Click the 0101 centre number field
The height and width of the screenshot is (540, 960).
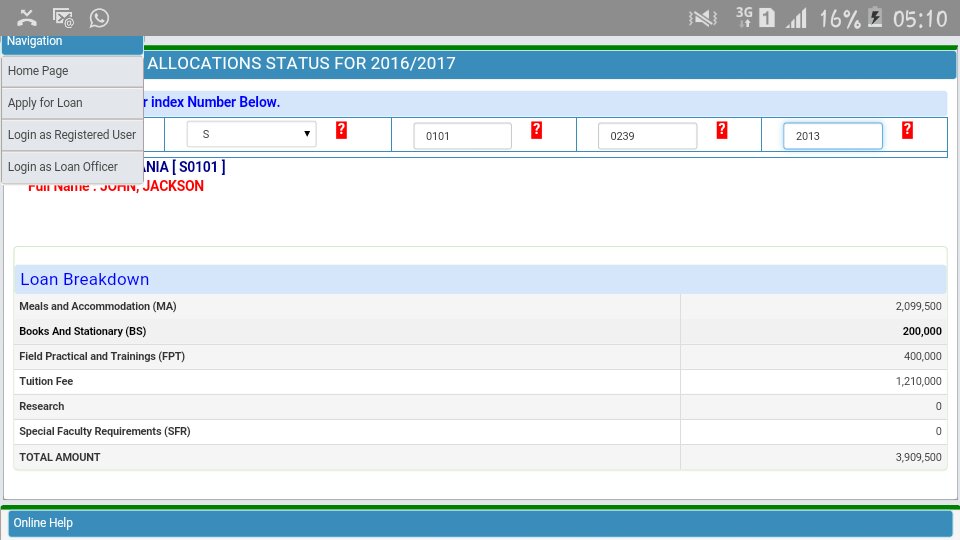point(462,136)
